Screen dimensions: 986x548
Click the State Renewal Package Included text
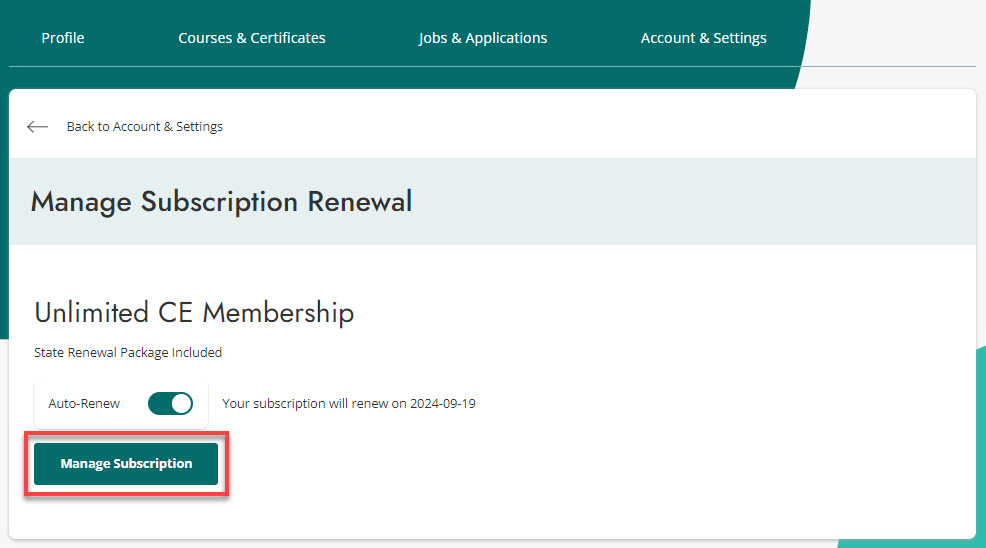click(x=128, y=353)
